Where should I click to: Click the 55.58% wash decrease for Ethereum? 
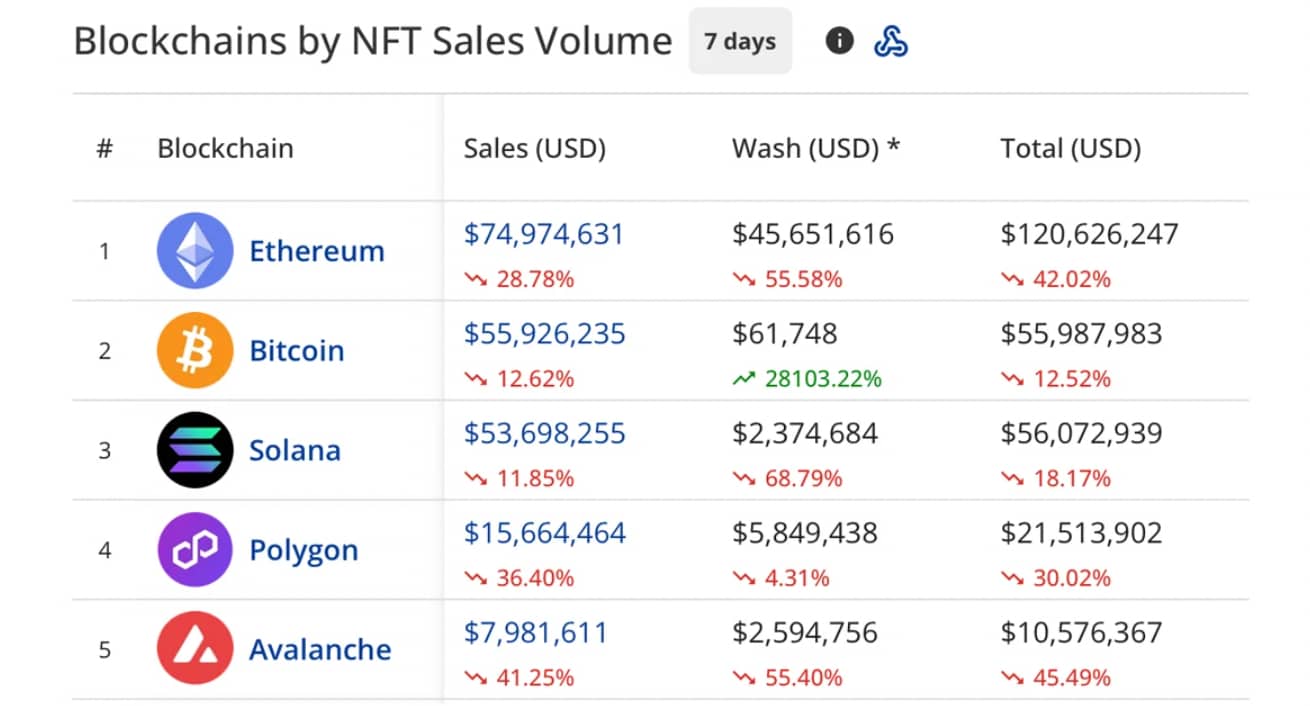coord(788,279)
